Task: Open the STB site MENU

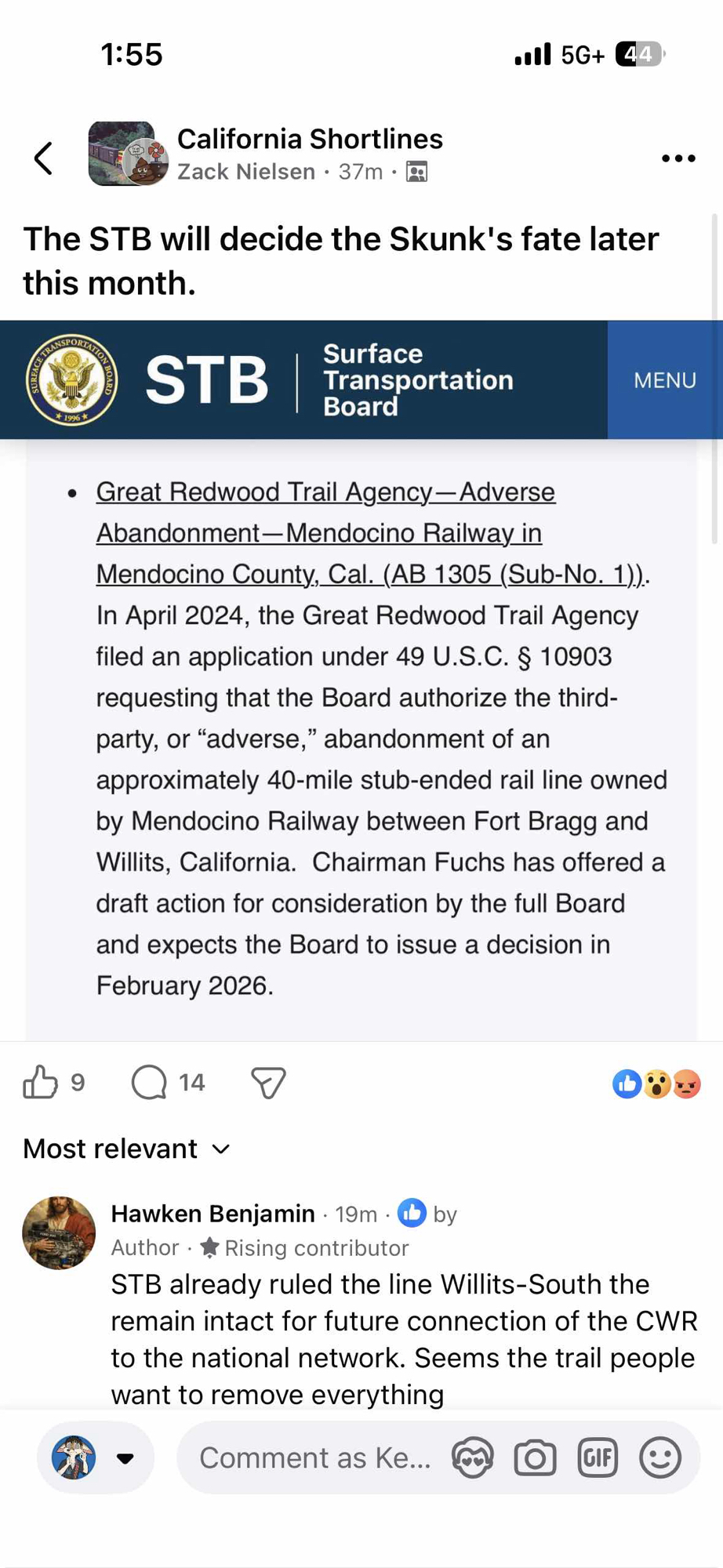Action: point(664,380)
